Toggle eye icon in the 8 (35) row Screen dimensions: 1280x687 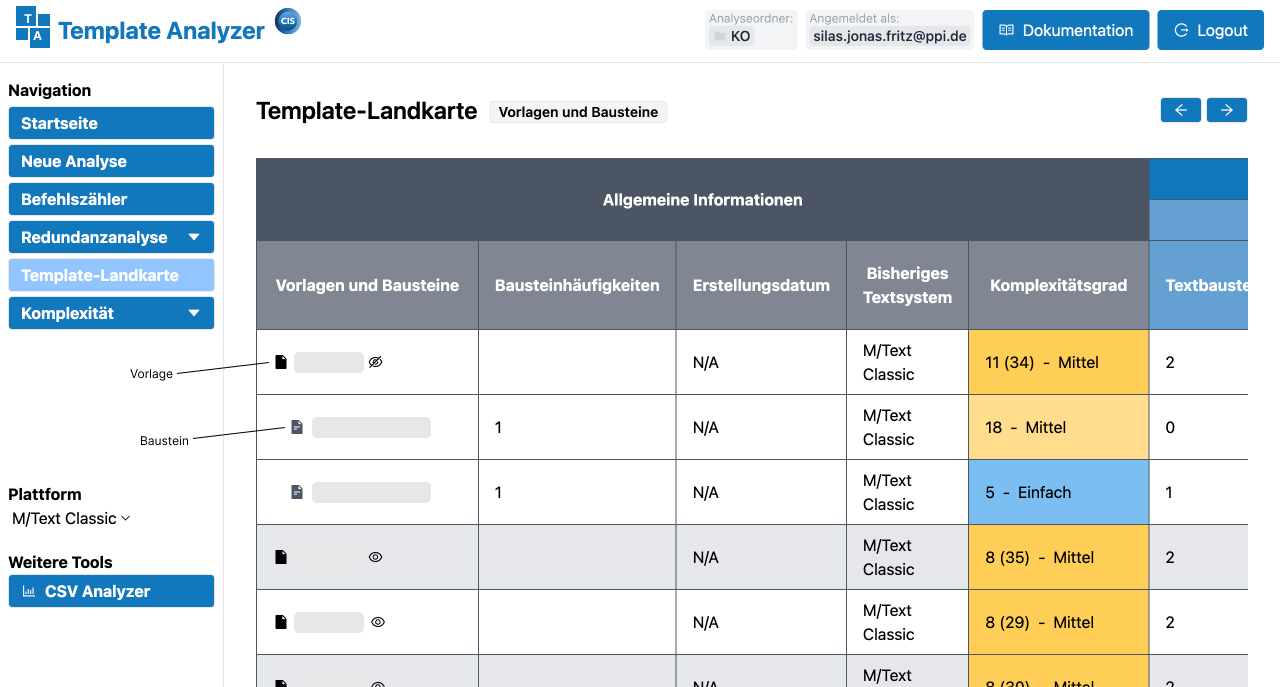click(x=376, y=557)
